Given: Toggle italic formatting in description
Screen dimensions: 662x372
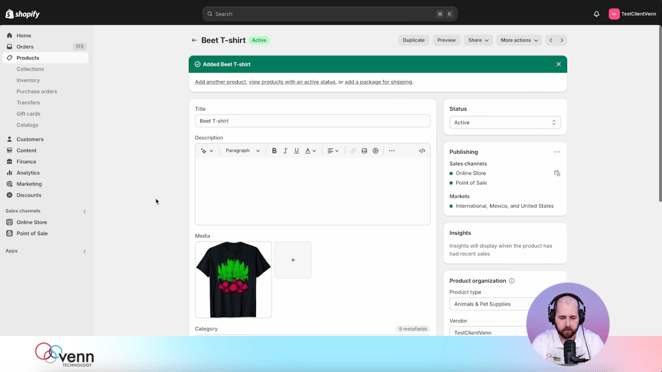Looking at the screenshot, I should tap(285, 151).
